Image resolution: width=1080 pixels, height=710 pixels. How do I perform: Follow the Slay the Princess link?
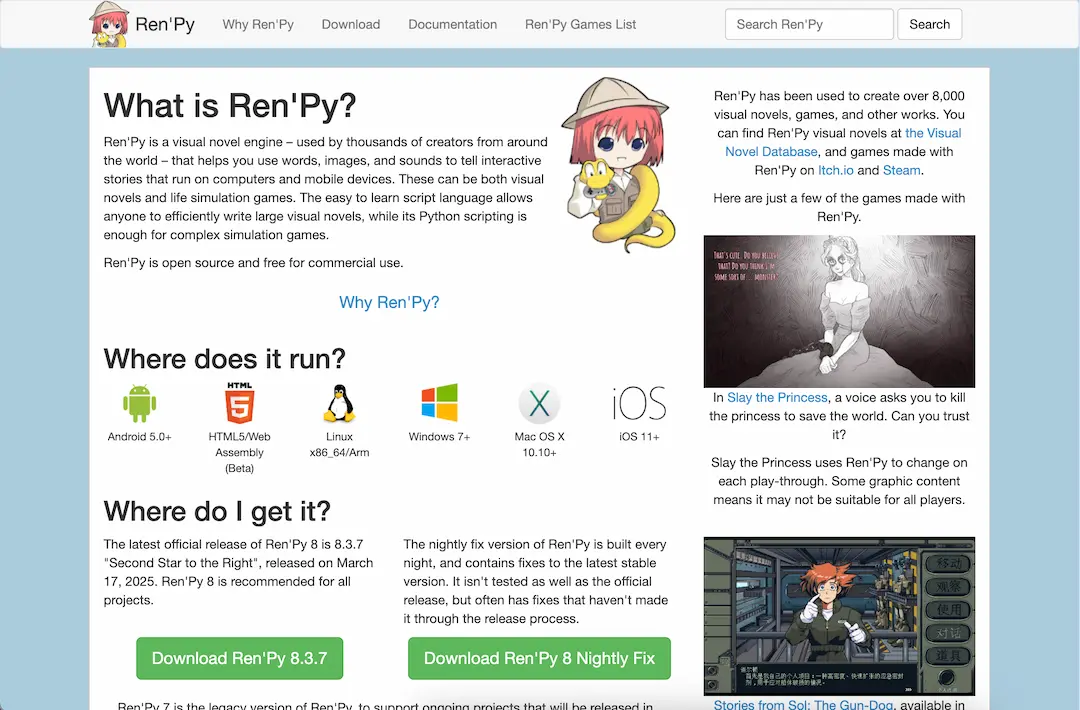776,397
